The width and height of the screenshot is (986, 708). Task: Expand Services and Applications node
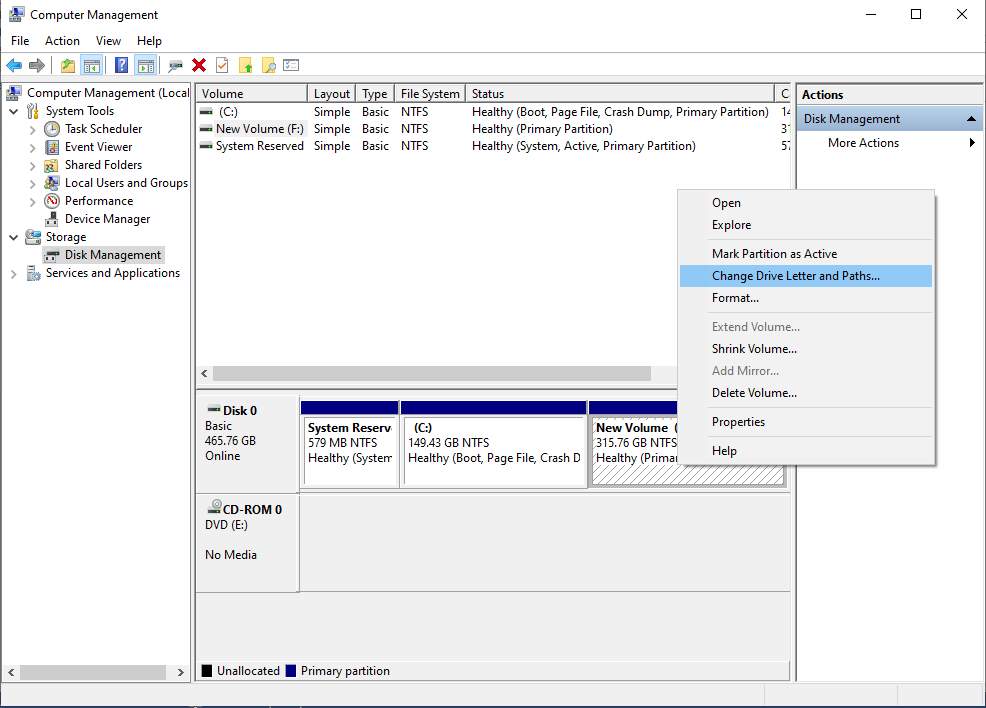pos(14,274)
